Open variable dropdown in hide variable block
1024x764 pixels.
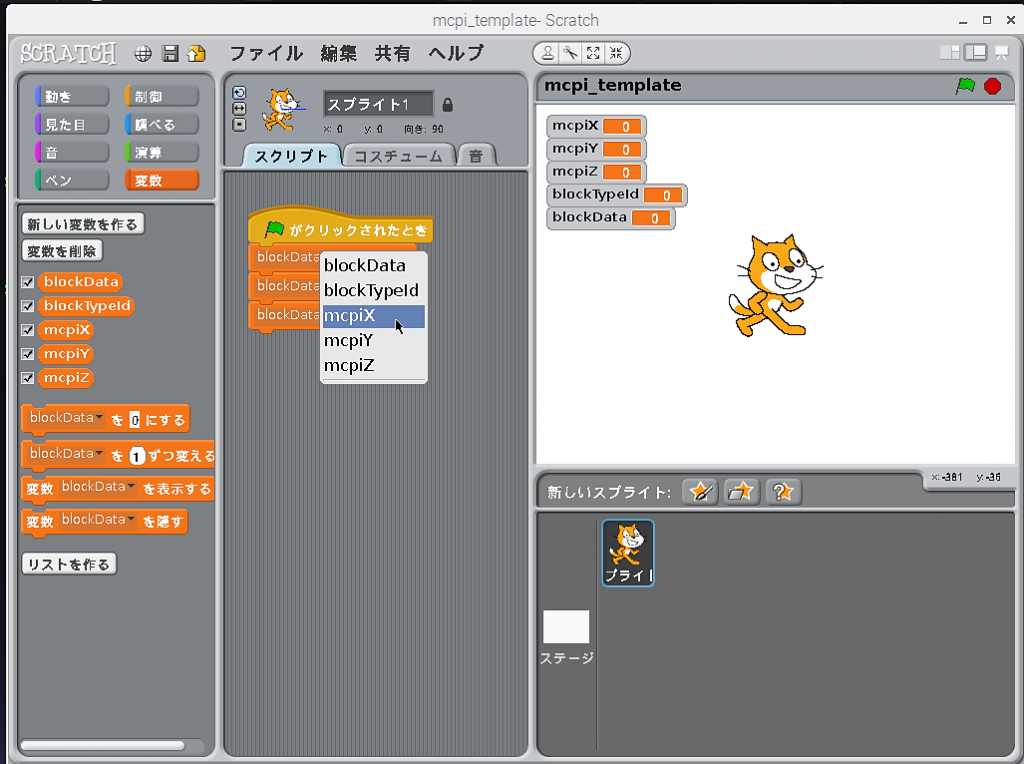click(98, 520)
